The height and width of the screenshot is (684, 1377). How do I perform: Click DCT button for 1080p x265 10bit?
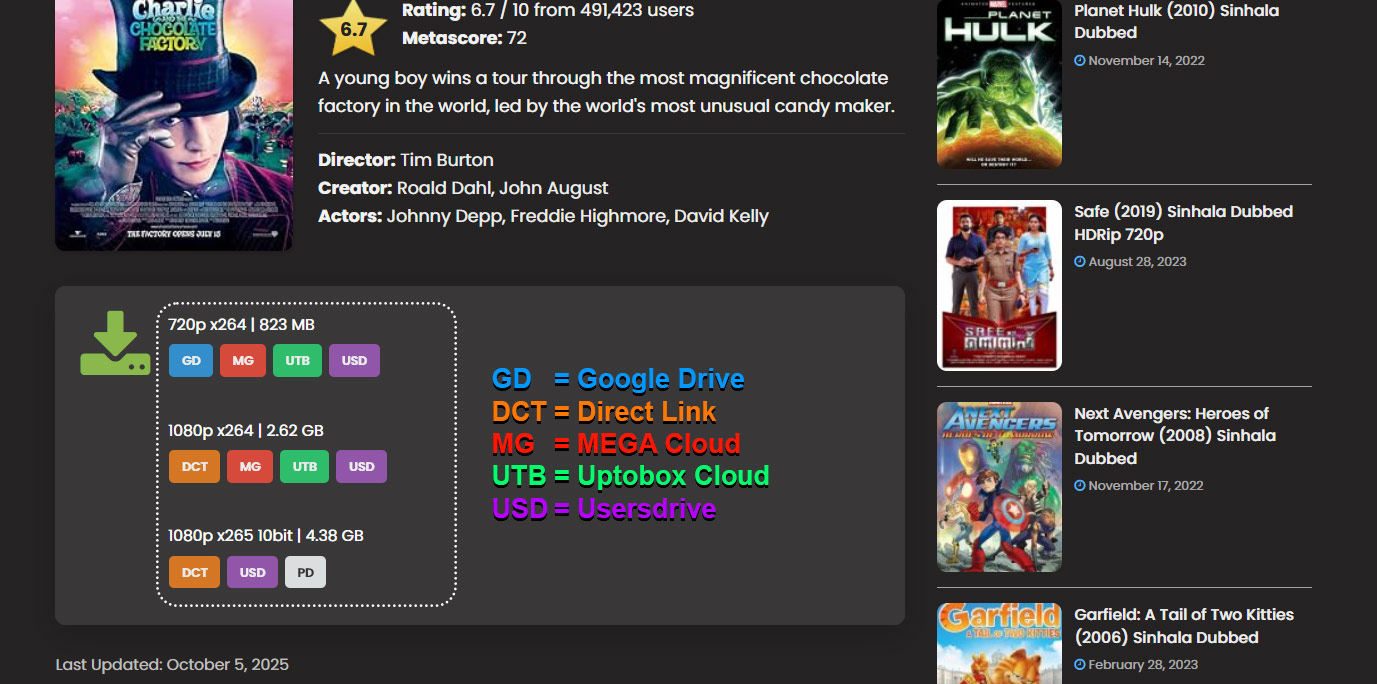pos(194,572)
